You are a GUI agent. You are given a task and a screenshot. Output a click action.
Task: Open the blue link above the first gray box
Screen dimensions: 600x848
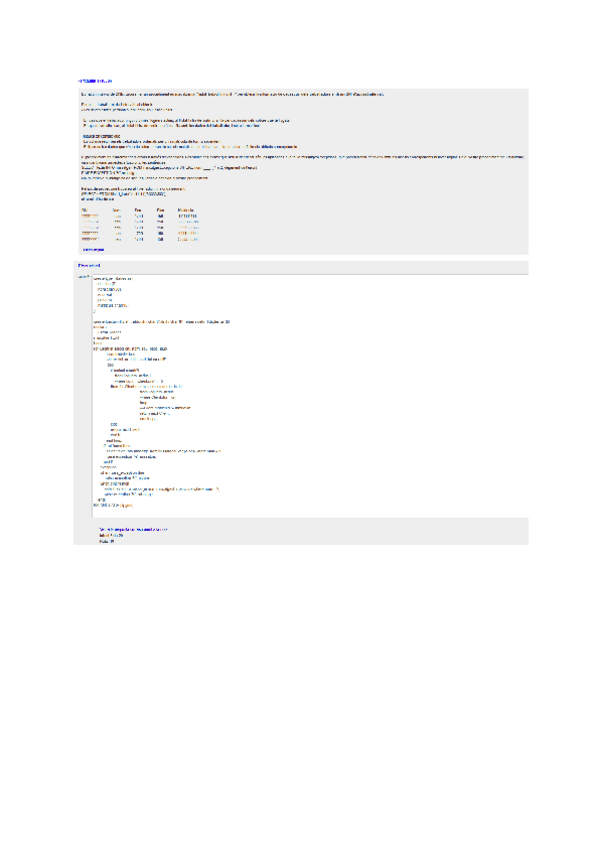tap(95, 81)
